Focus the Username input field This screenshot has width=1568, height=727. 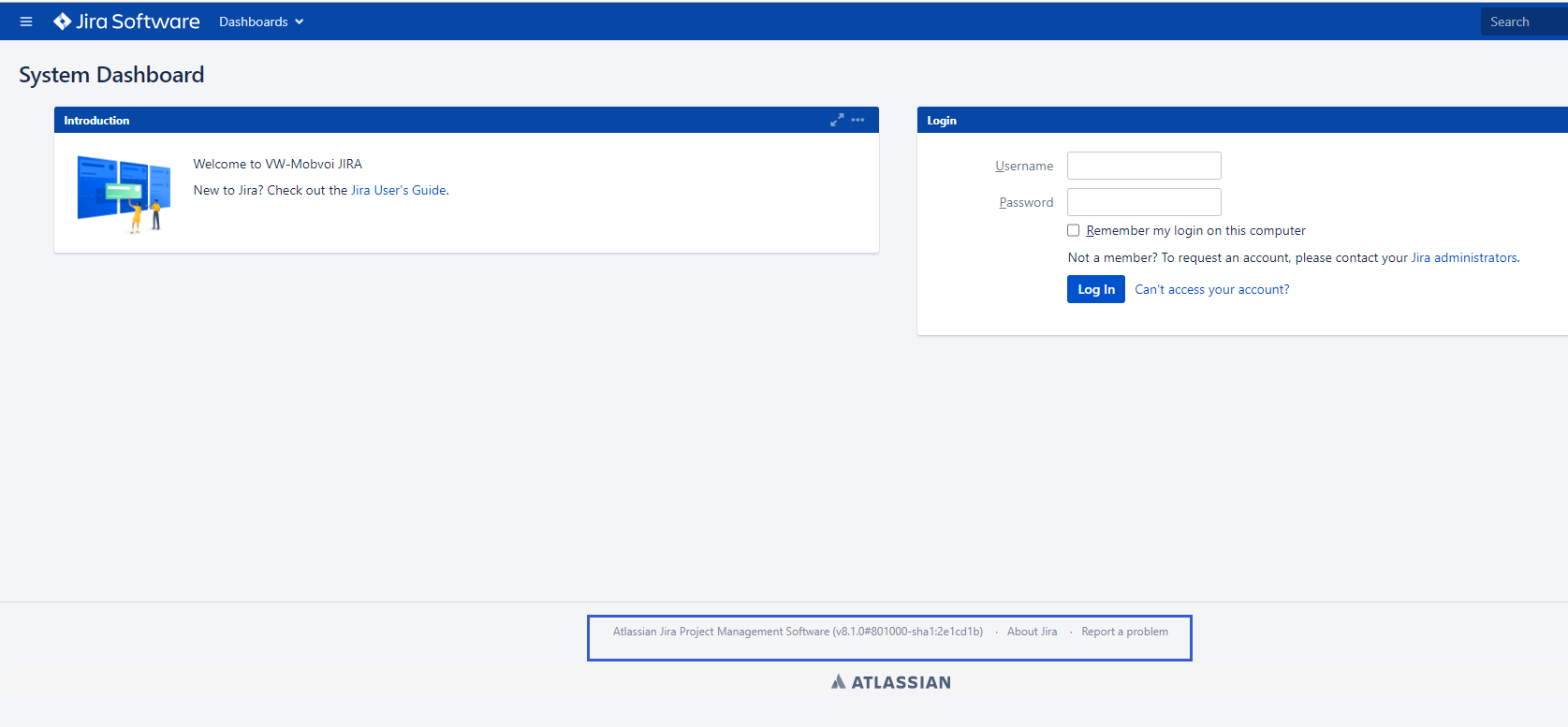pyautogui.click(x=1144, y=166)
